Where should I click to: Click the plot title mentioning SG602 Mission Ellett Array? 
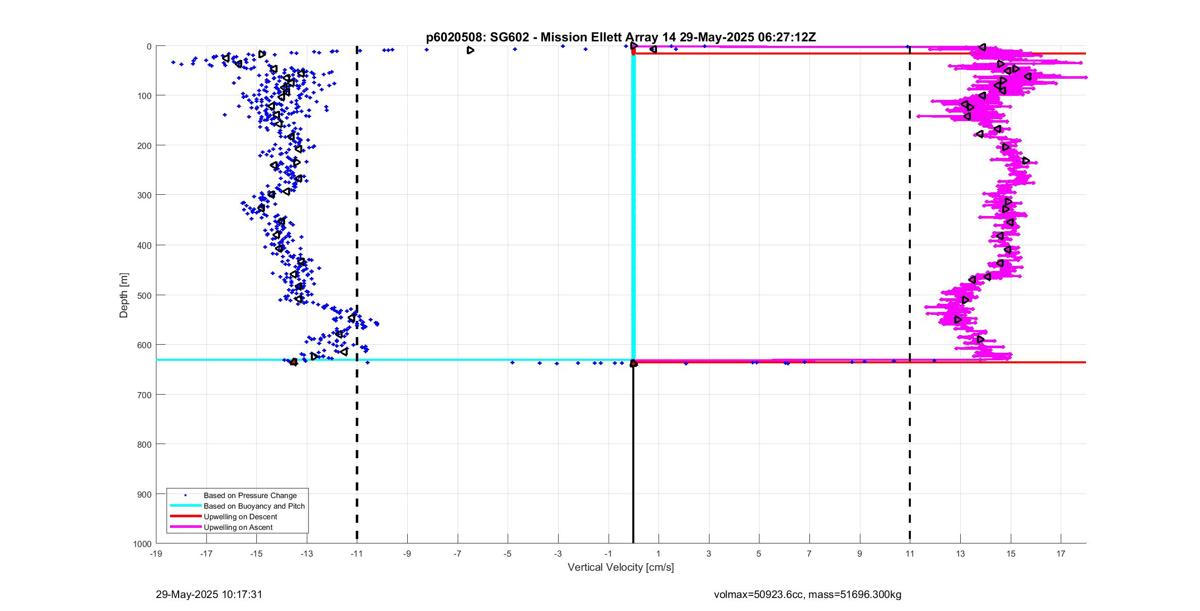[621, 37]
